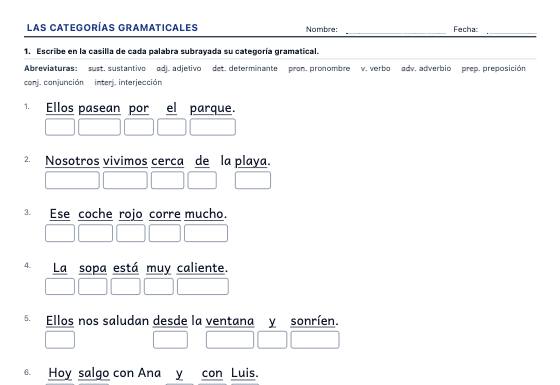The width and height of the screenshot is (560, 385).
Task: Click the underlined name 'Luis'
Action: 243,373
